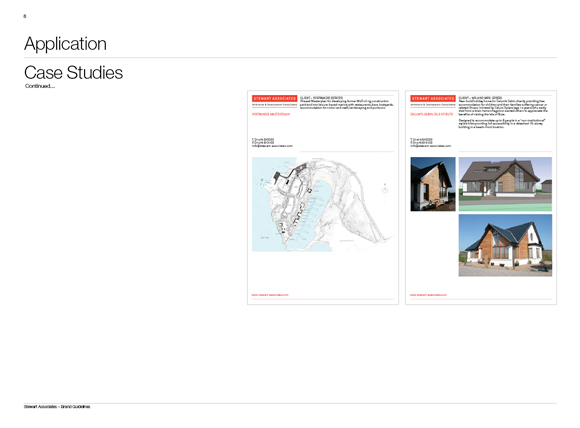Open the small cabin gable photo
580x428 pixels.
pyautogui.click(x=433, y=184)
